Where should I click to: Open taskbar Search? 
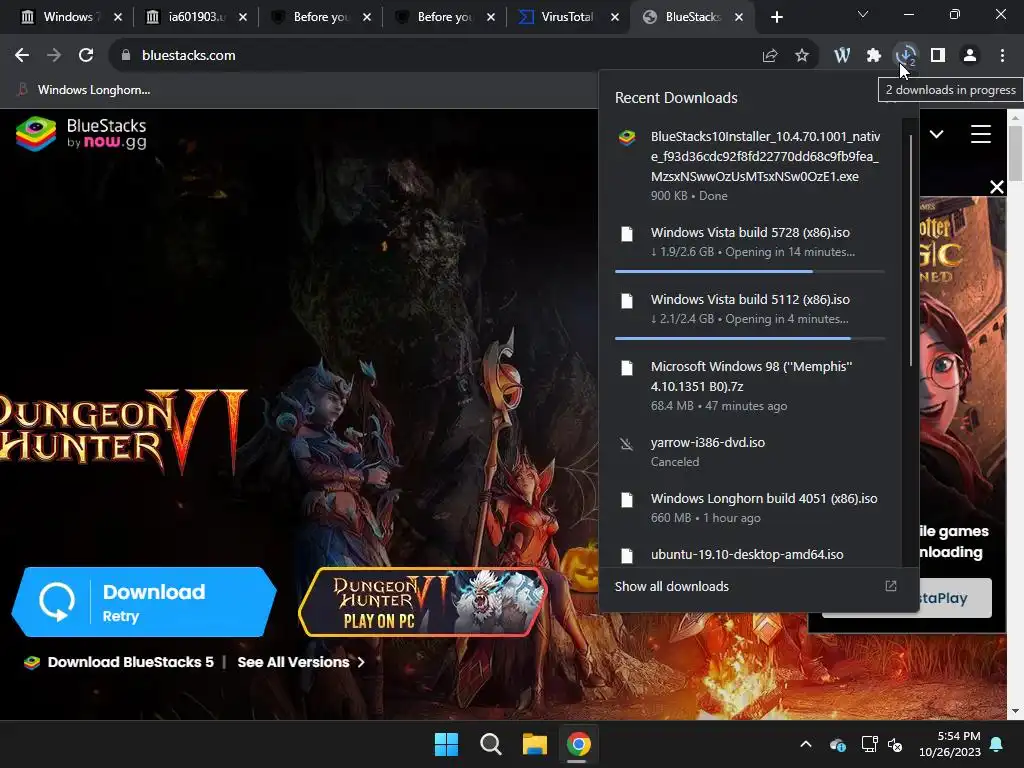(x=491, y=744)
